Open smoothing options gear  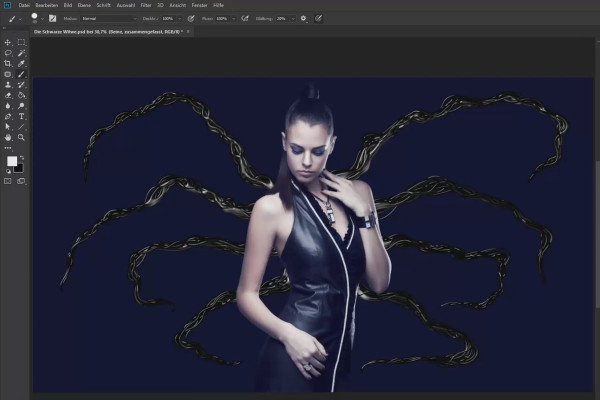tap(303, 18)
